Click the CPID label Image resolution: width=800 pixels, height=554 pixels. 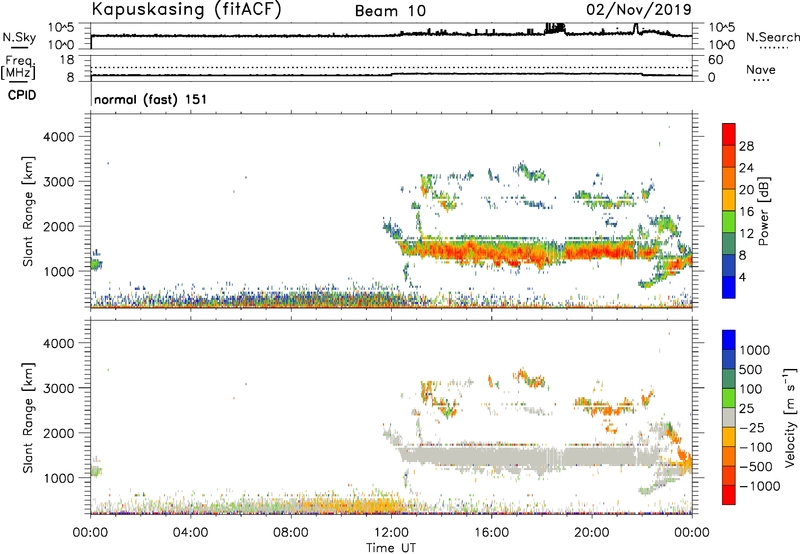[22, 95]
